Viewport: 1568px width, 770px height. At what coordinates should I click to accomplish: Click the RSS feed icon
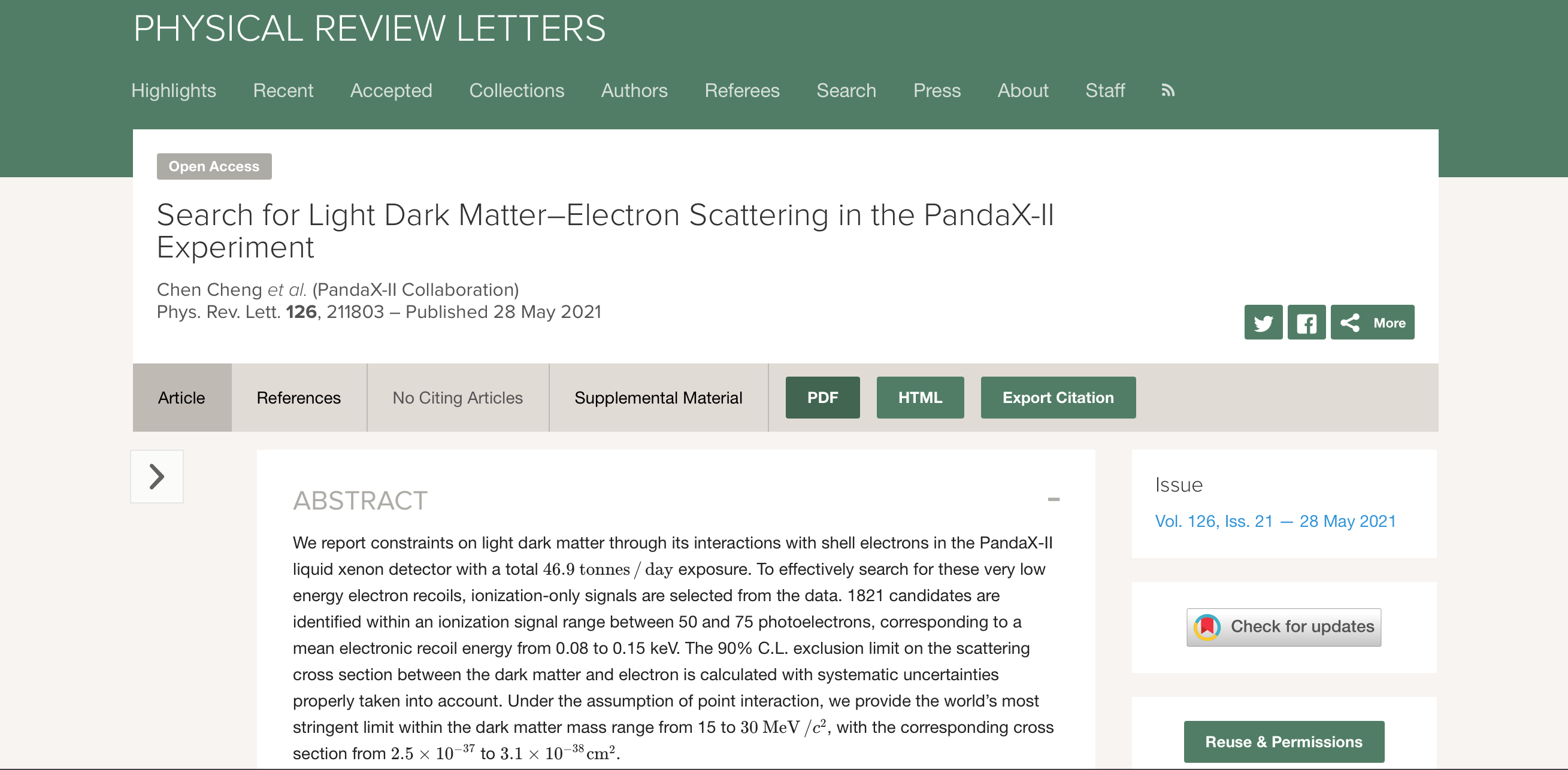(1167, 90)
